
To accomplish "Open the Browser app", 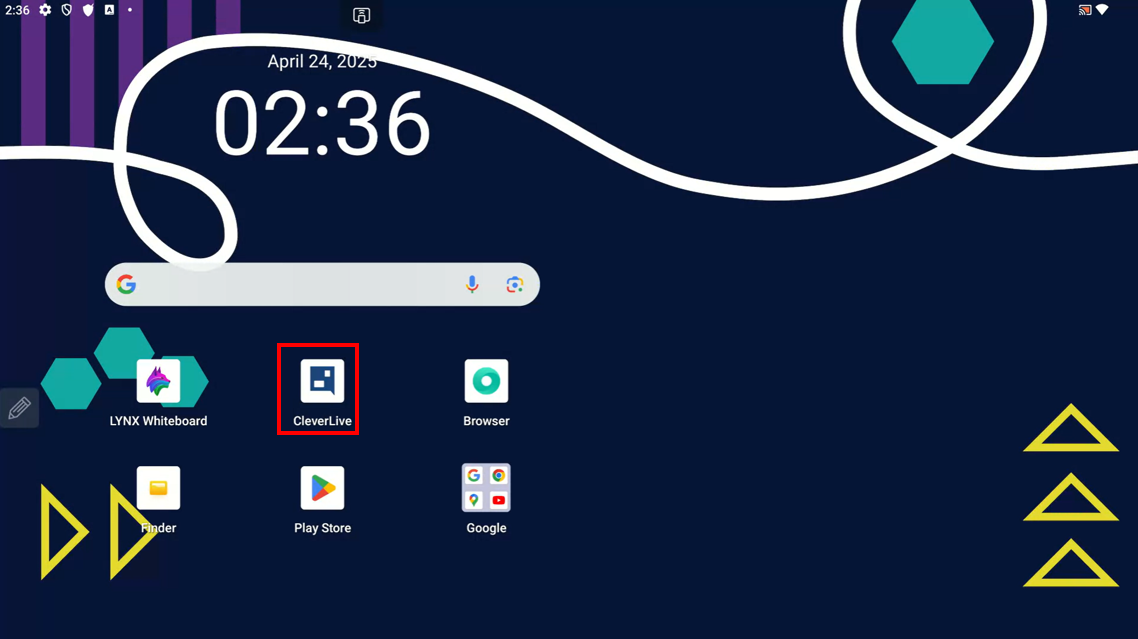I will click(x=486, y=381).
